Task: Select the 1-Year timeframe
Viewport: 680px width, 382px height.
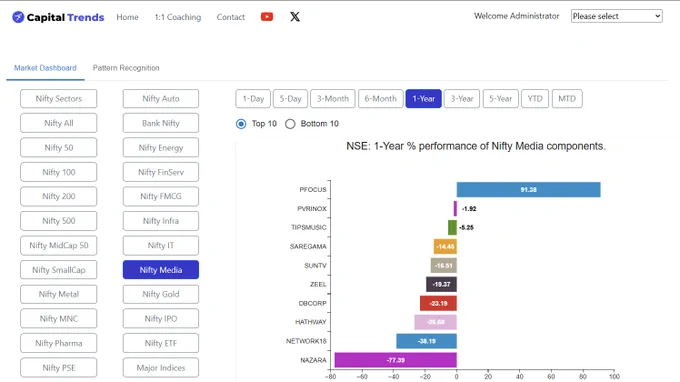Action: click(424, 99)
